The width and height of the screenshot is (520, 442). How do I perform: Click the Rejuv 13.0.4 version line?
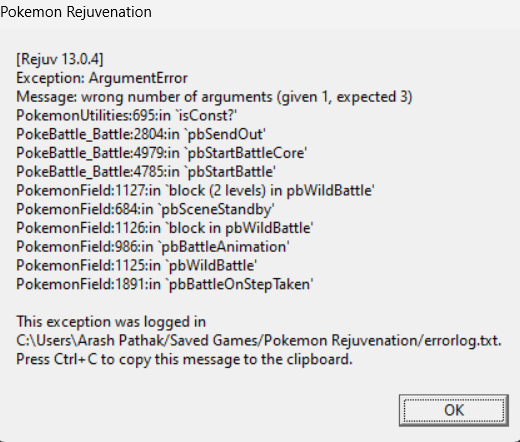coord(60,59)
